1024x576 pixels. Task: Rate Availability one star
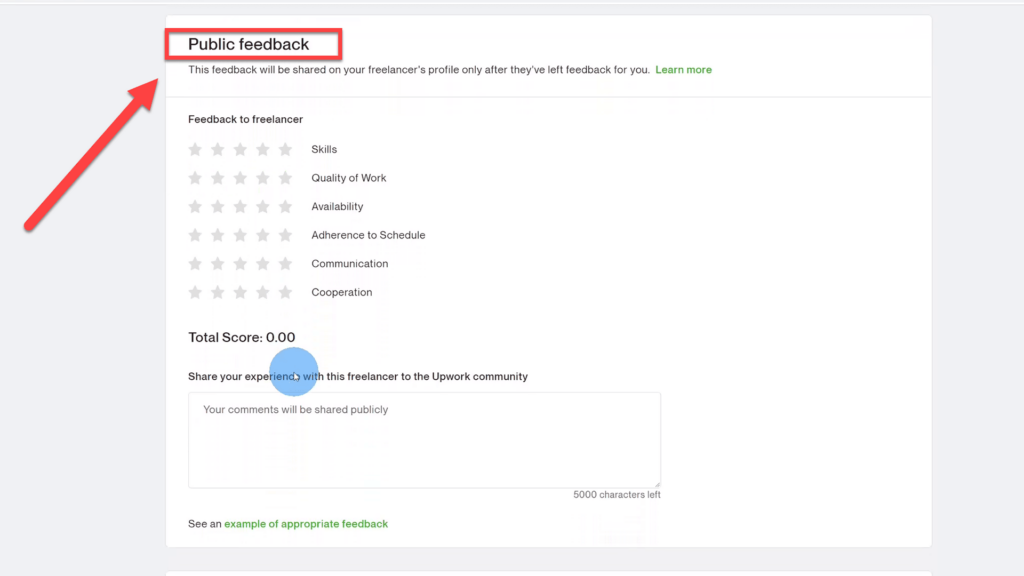(x=195, y=206)
